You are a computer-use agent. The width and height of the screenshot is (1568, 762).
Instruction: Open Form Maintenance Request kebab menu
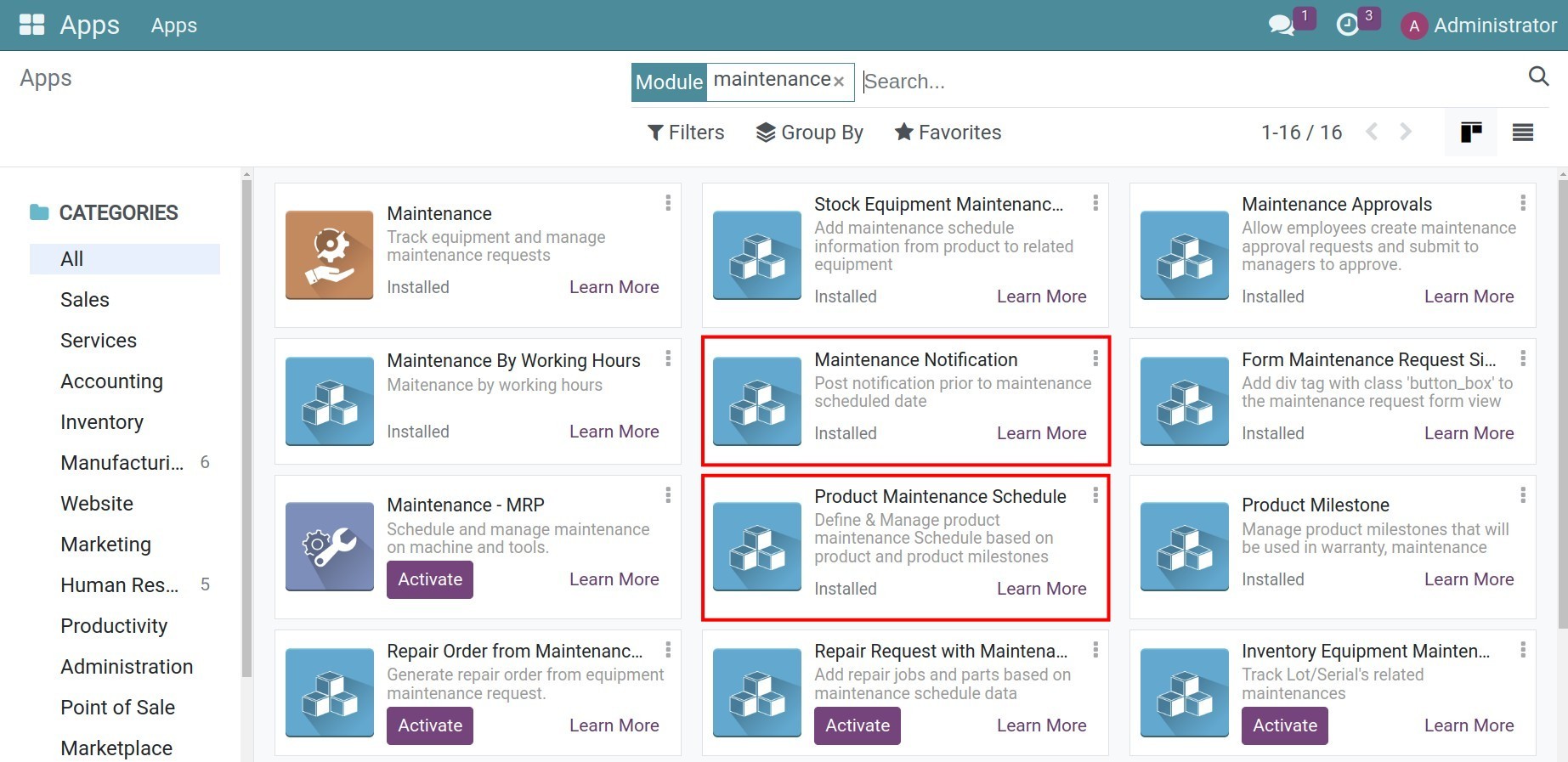click(1523, 358)
